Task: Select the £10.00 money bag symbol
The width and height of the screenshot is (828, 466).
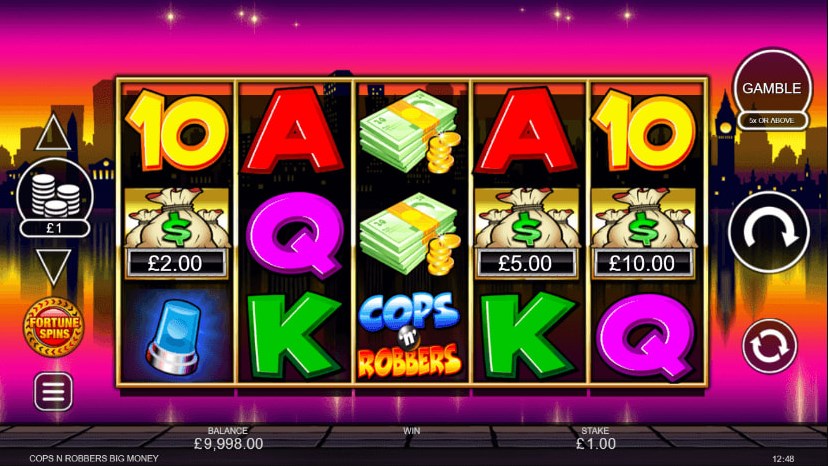Action: [643, 232]
